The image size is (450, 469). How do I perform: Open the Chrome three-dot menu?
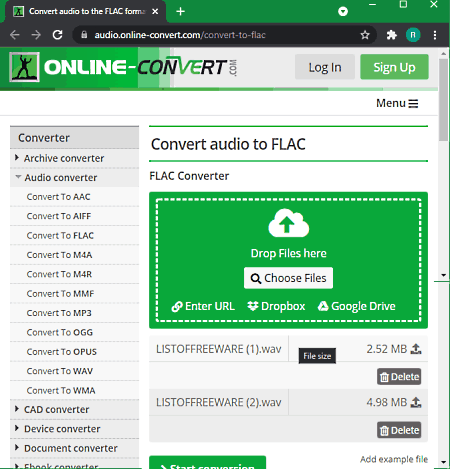pyautogui.click(x=435, y=35)
